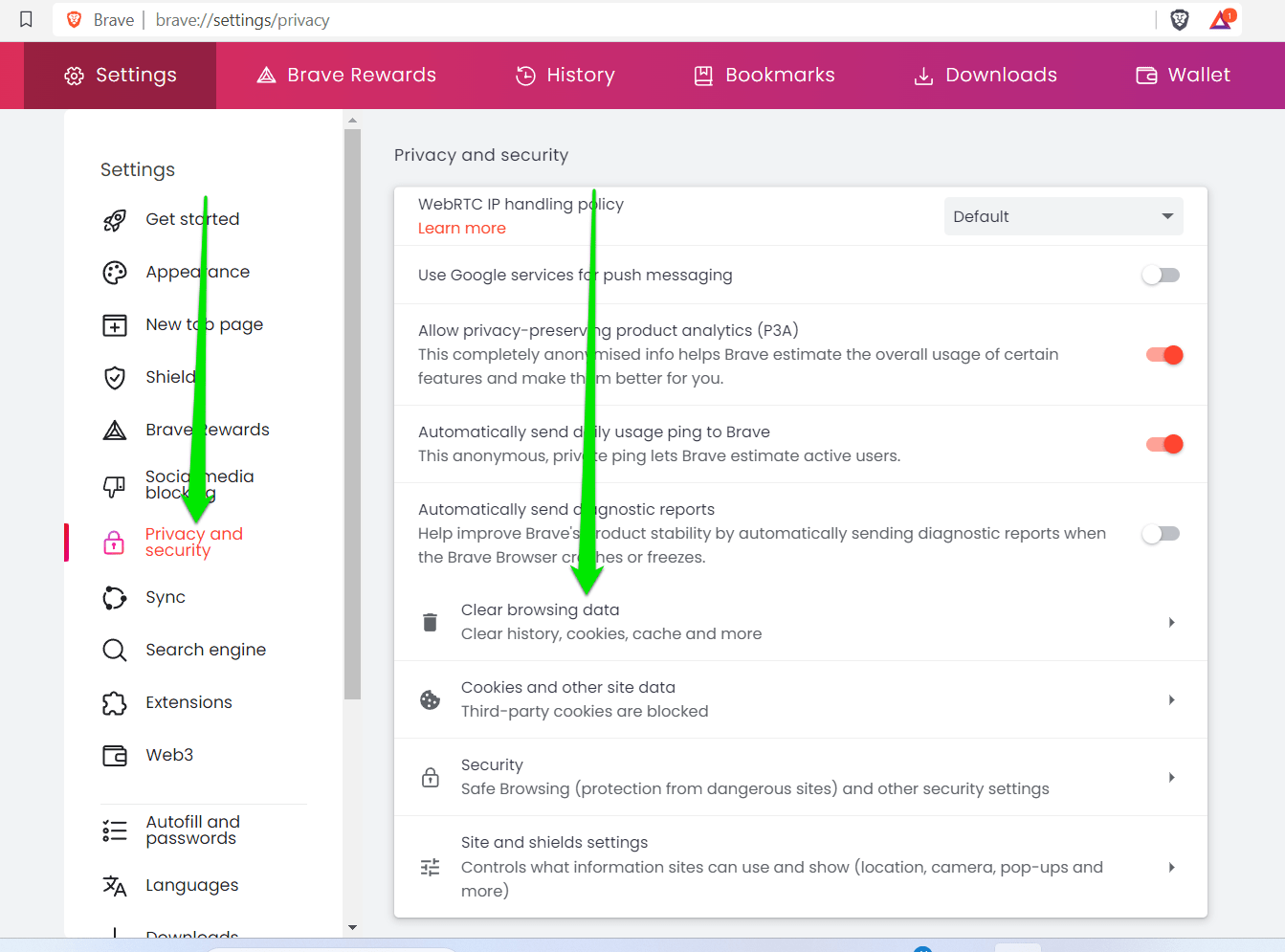This screenshot has width=1285, height=952.
Task: Click the puzzle piece icon beside Extensions
Action: coord(115,703)
